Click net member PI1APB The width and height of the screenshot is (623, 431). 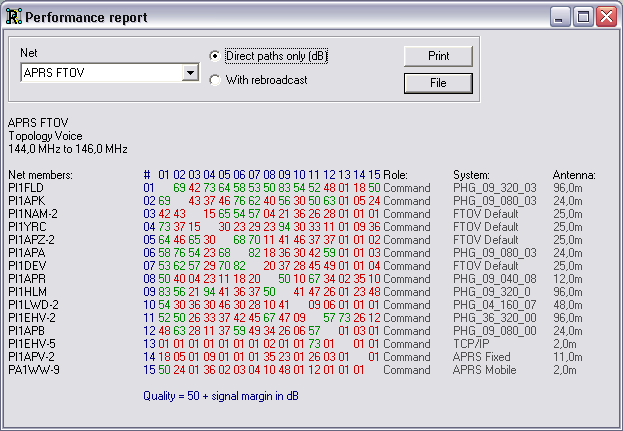[27, 331]
